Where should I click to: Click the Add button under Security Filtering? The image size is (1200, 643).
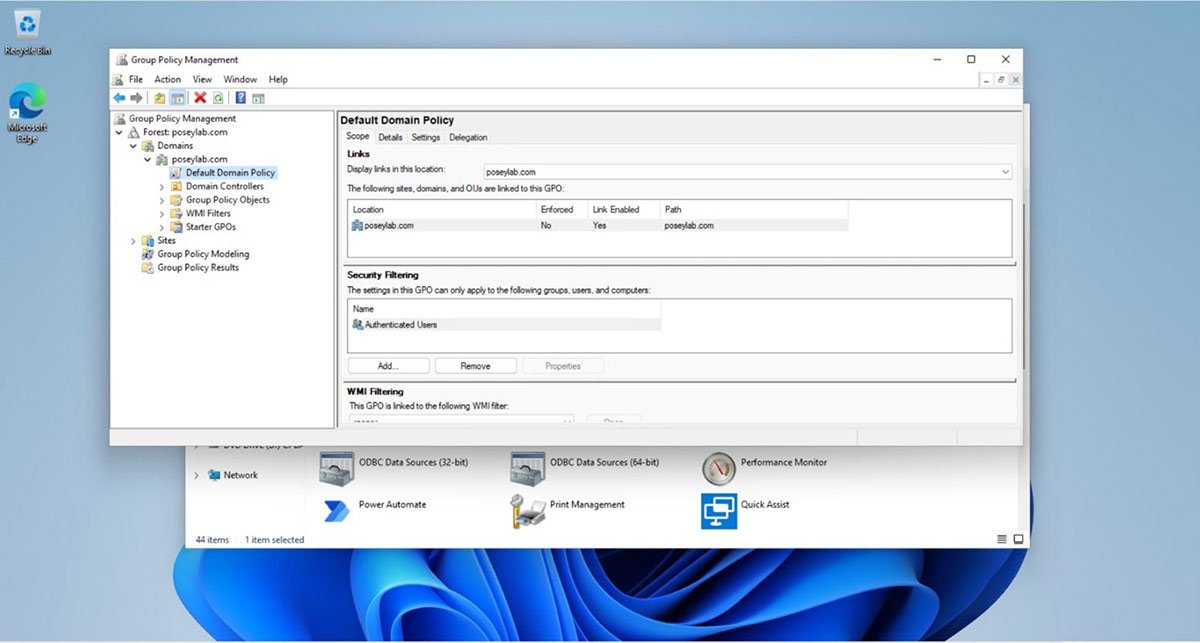pos(387,365)
